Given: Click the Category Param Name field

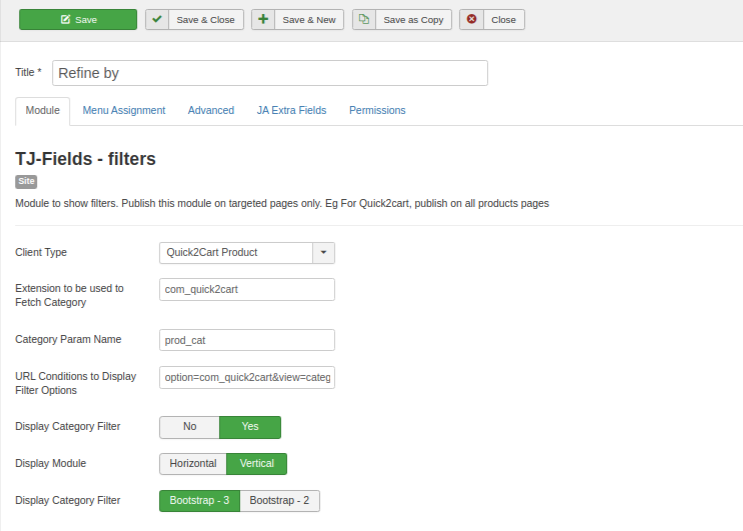Looking at the screenshot, I should click(247, 340).
